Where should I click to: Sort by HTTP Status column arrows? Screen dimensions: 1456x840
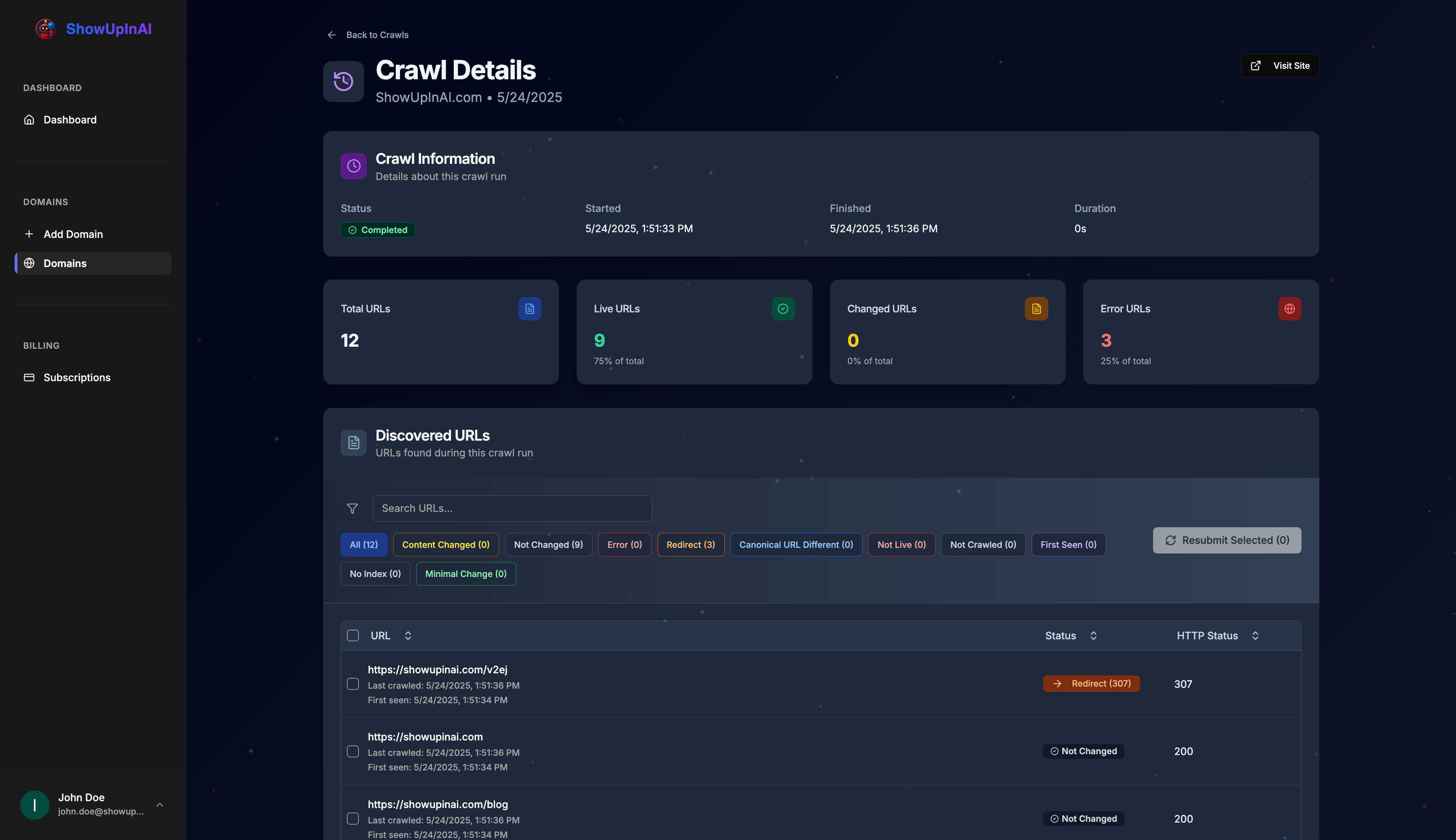point(1255,636)
